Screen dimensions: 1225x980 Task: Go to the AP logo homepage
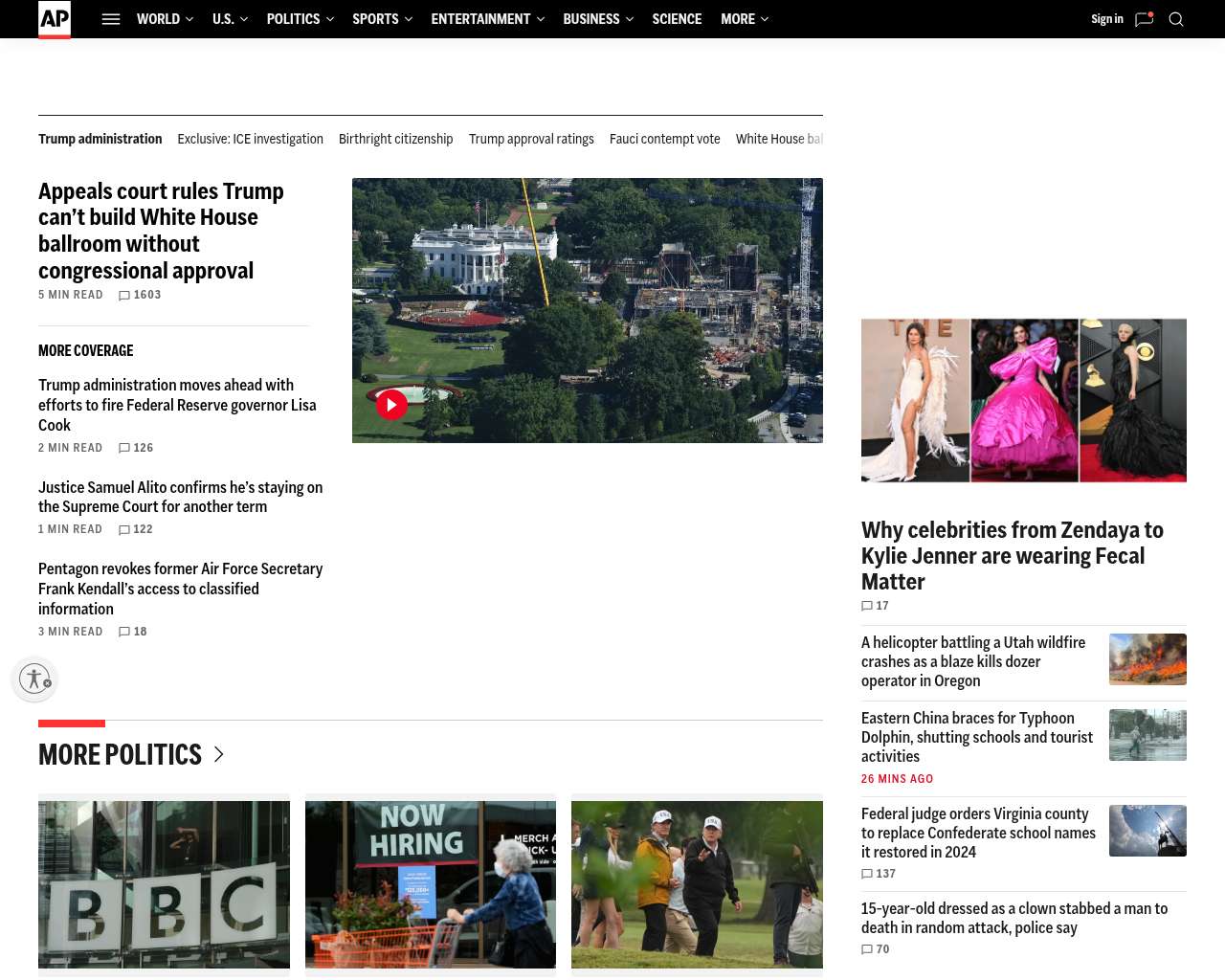55,19
